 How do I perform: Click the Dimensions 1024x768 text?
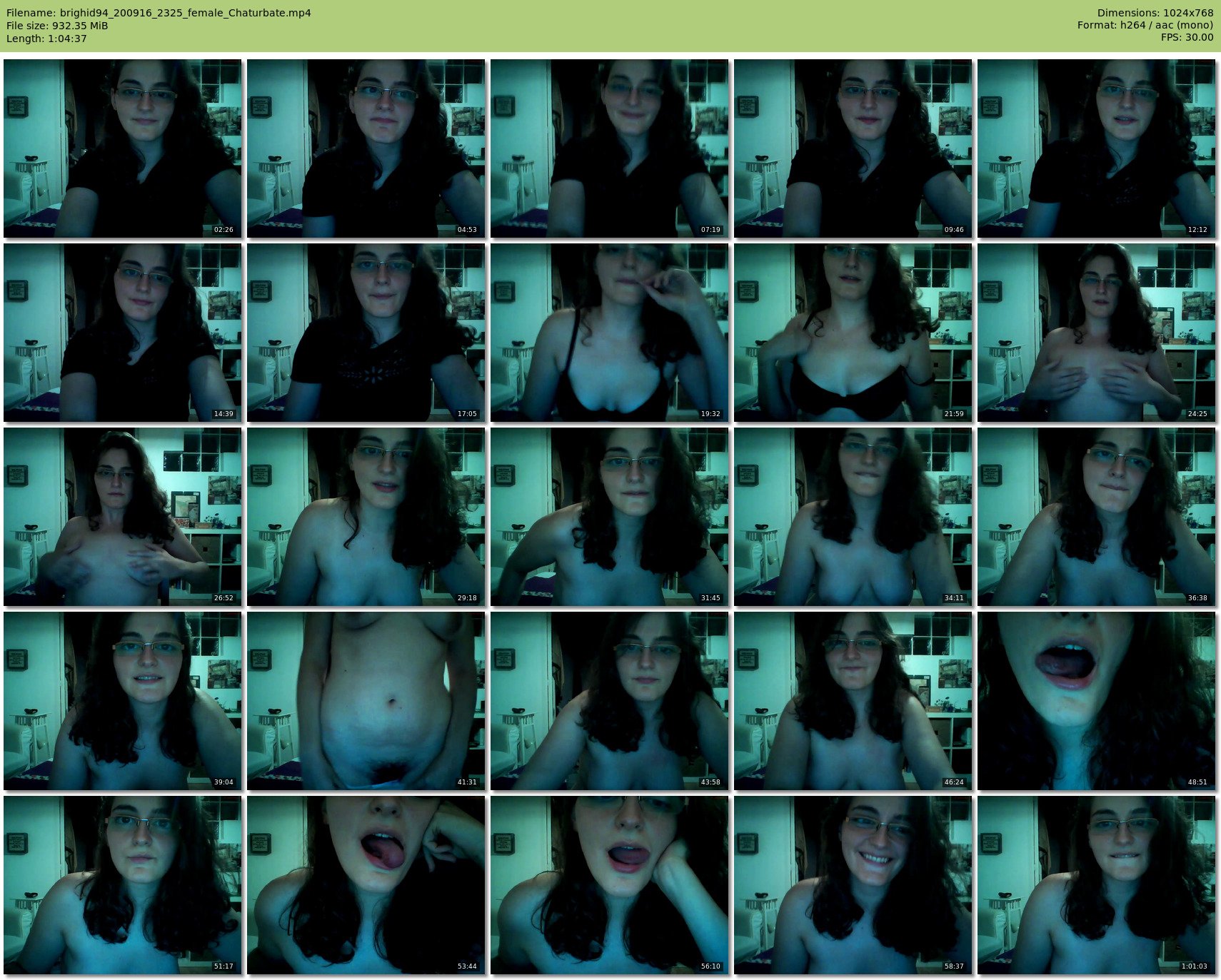[1155, 13]
